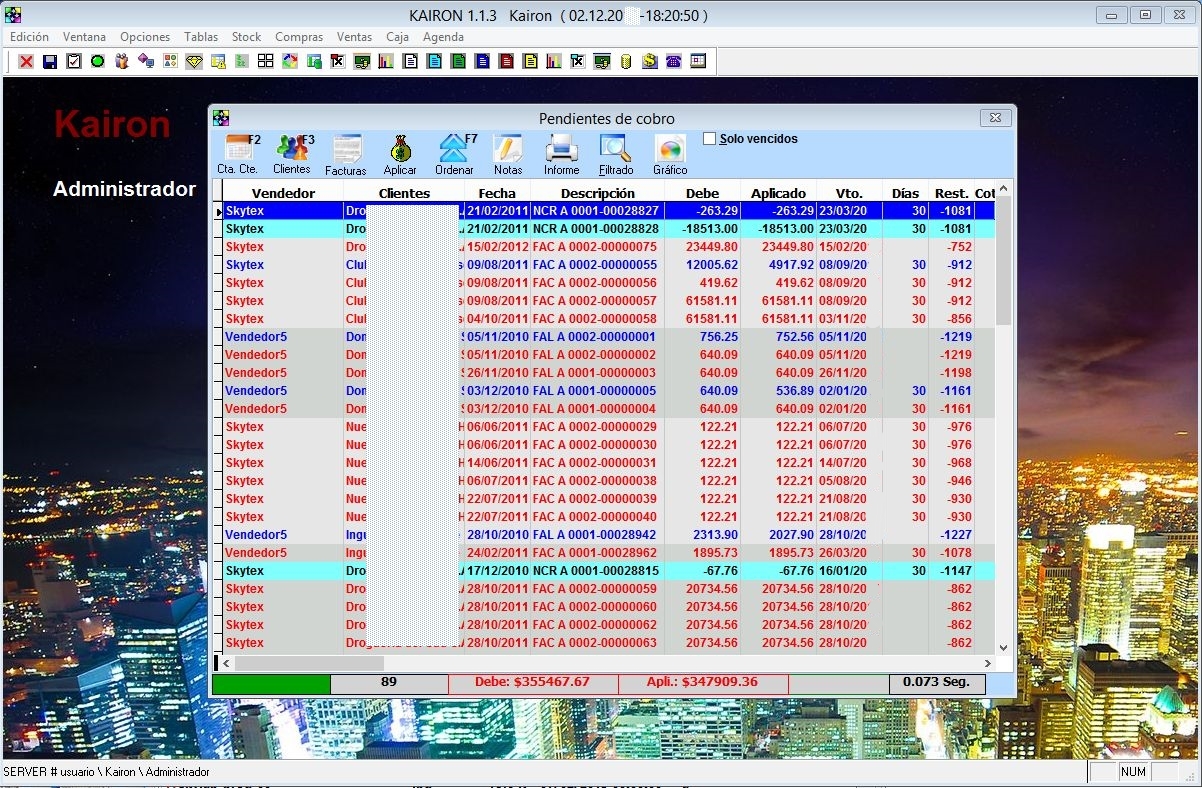Print report via Informe icon
This screenshot has height=788, width=1202.
click(x=562, y=155)
